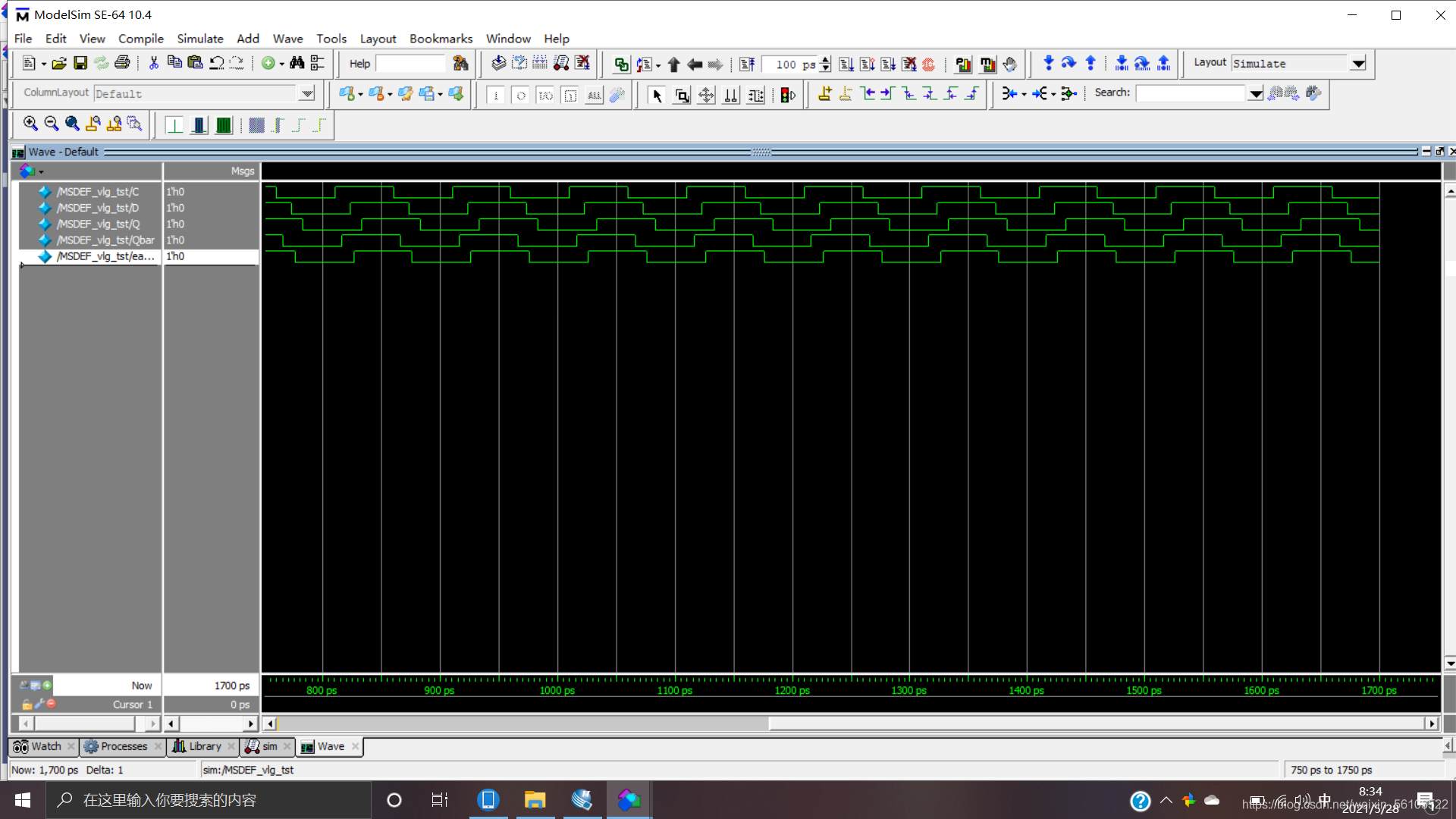Open the Search field dropdown arrow
Viewport: 1456px width, 819px height.
[x=1256, y=94]
